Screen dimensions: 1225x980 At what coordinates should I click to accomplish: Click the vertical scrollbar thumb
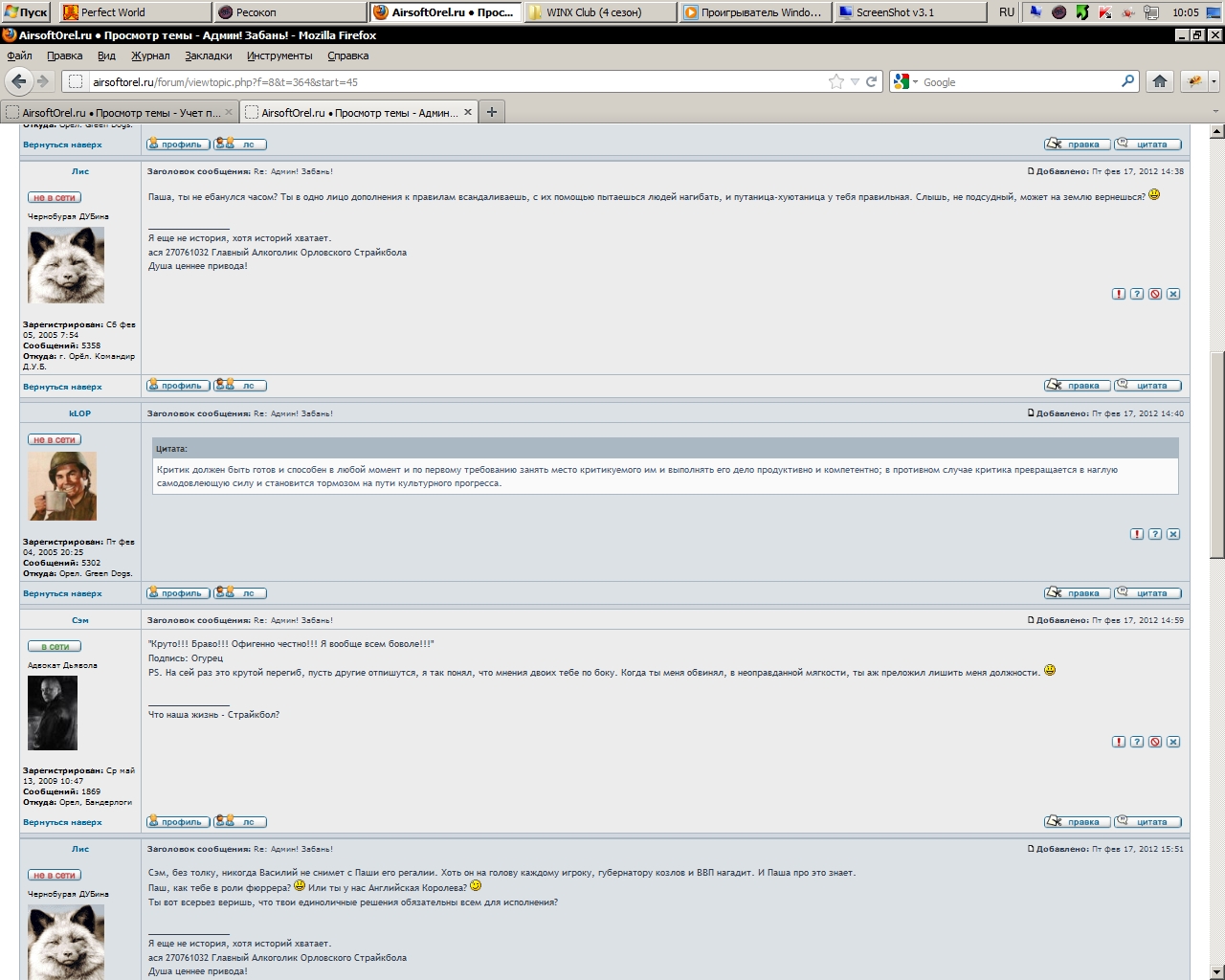(x=1216, y=455)
